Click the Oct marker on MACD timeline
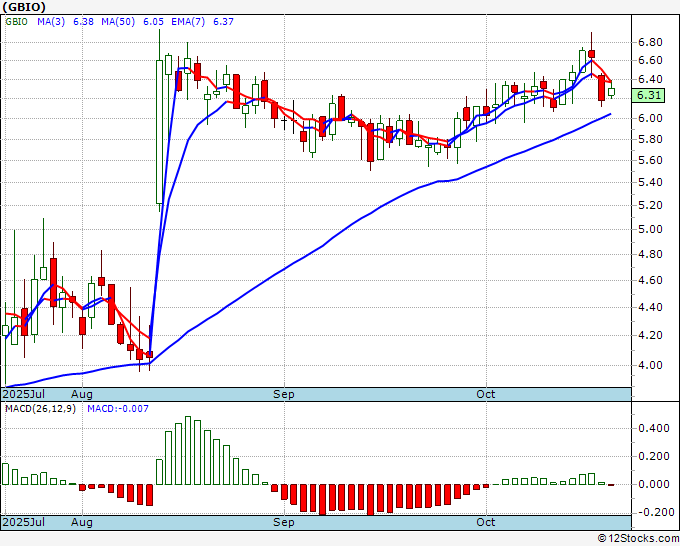 [485, 522]
